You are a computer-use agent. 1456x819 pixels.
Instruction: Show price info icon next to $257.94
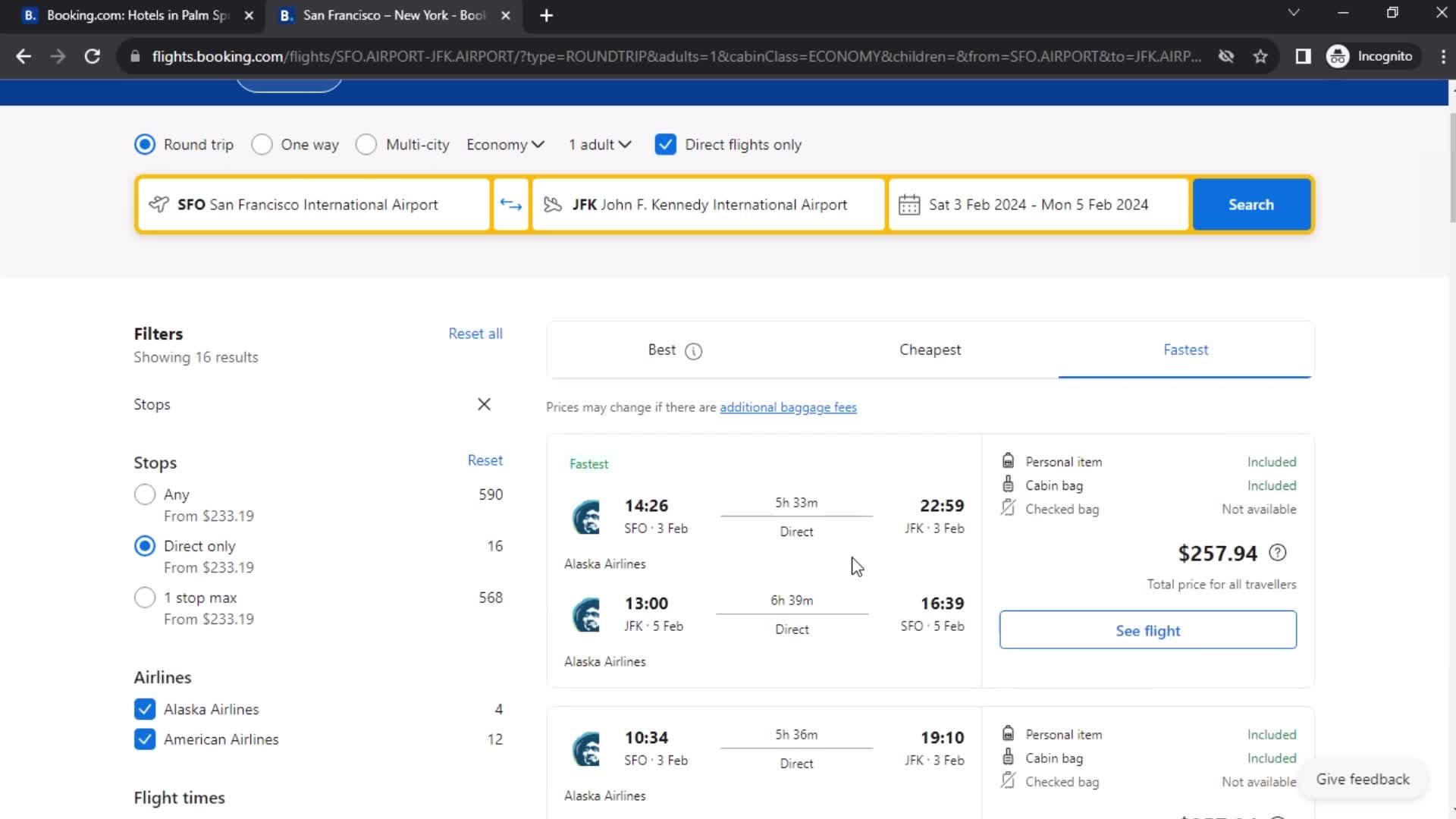coord(1278,553)
